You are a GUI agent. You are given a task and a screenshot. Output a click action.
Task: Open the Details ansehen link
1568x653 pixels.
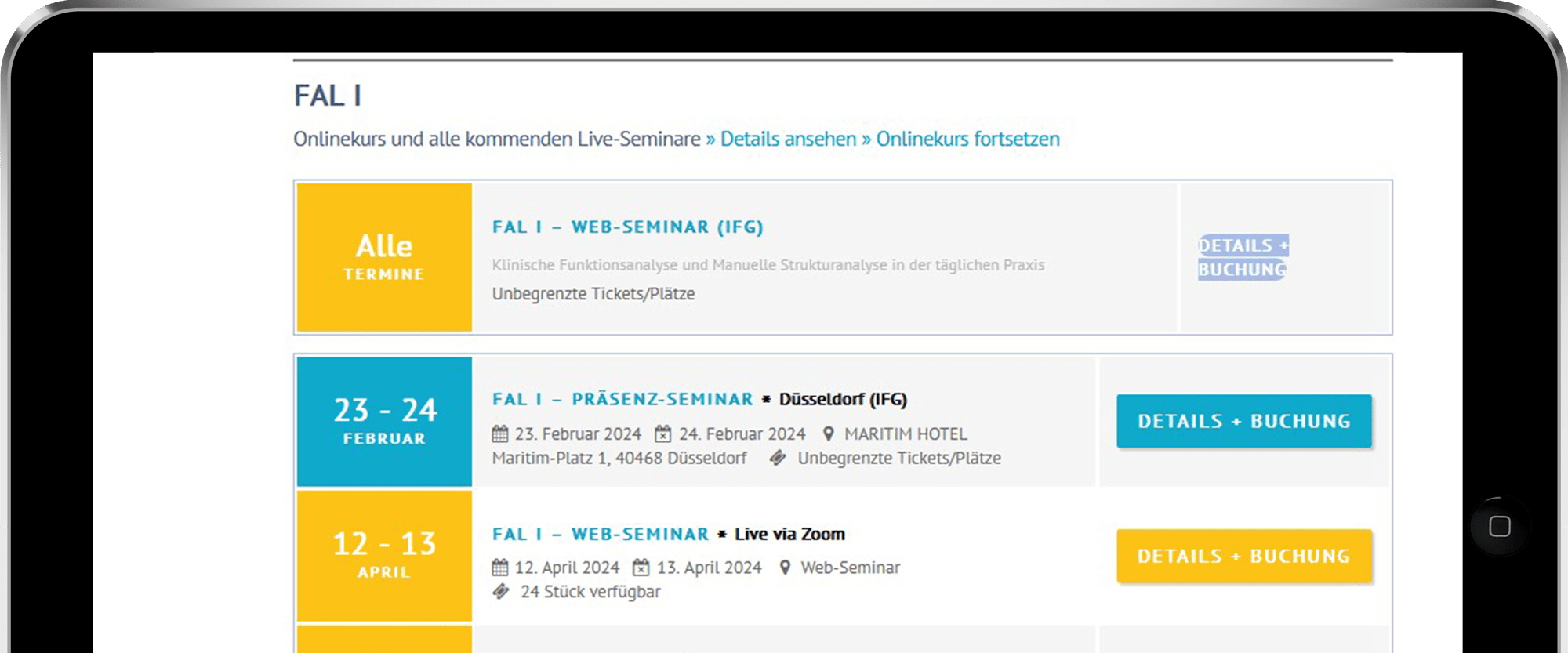(788, 140)
